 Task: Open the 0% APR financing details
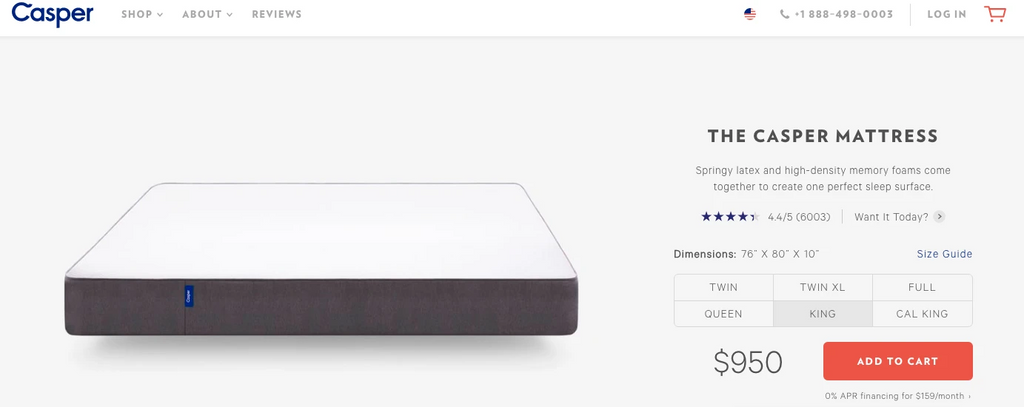[x=898, y=396]
